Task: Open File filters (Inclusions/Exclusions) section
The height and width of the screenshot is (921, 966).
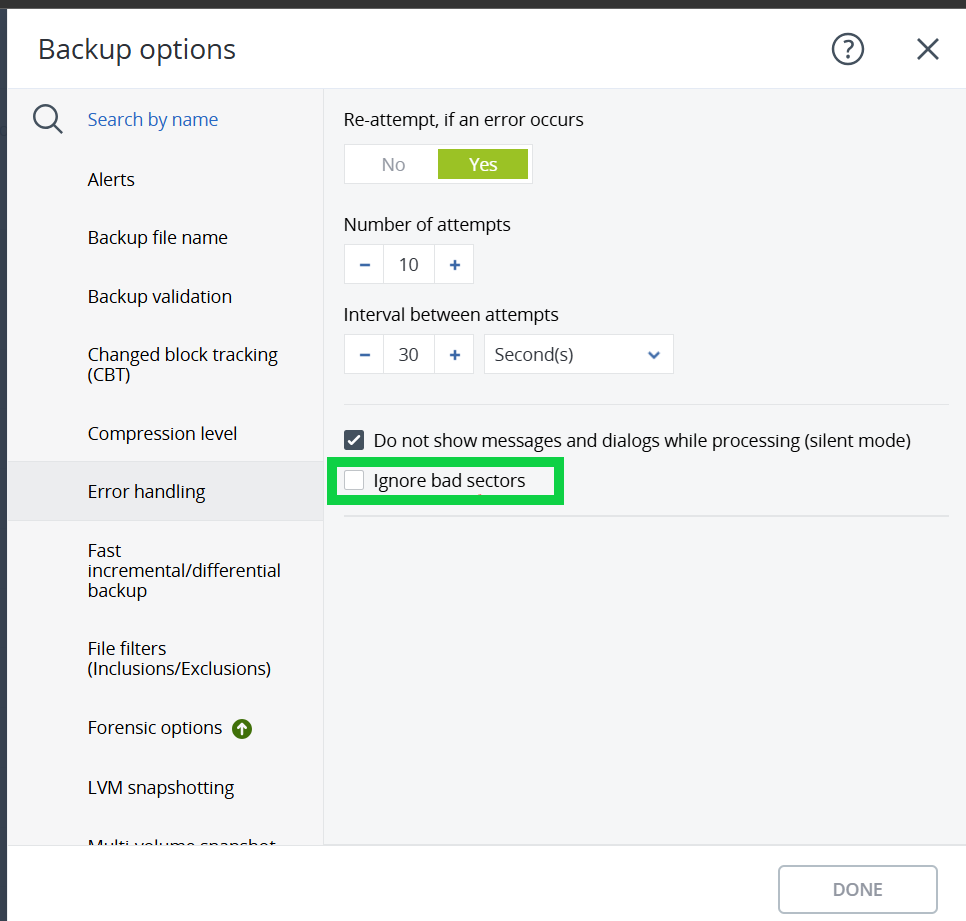Action: tap(179, 659)
